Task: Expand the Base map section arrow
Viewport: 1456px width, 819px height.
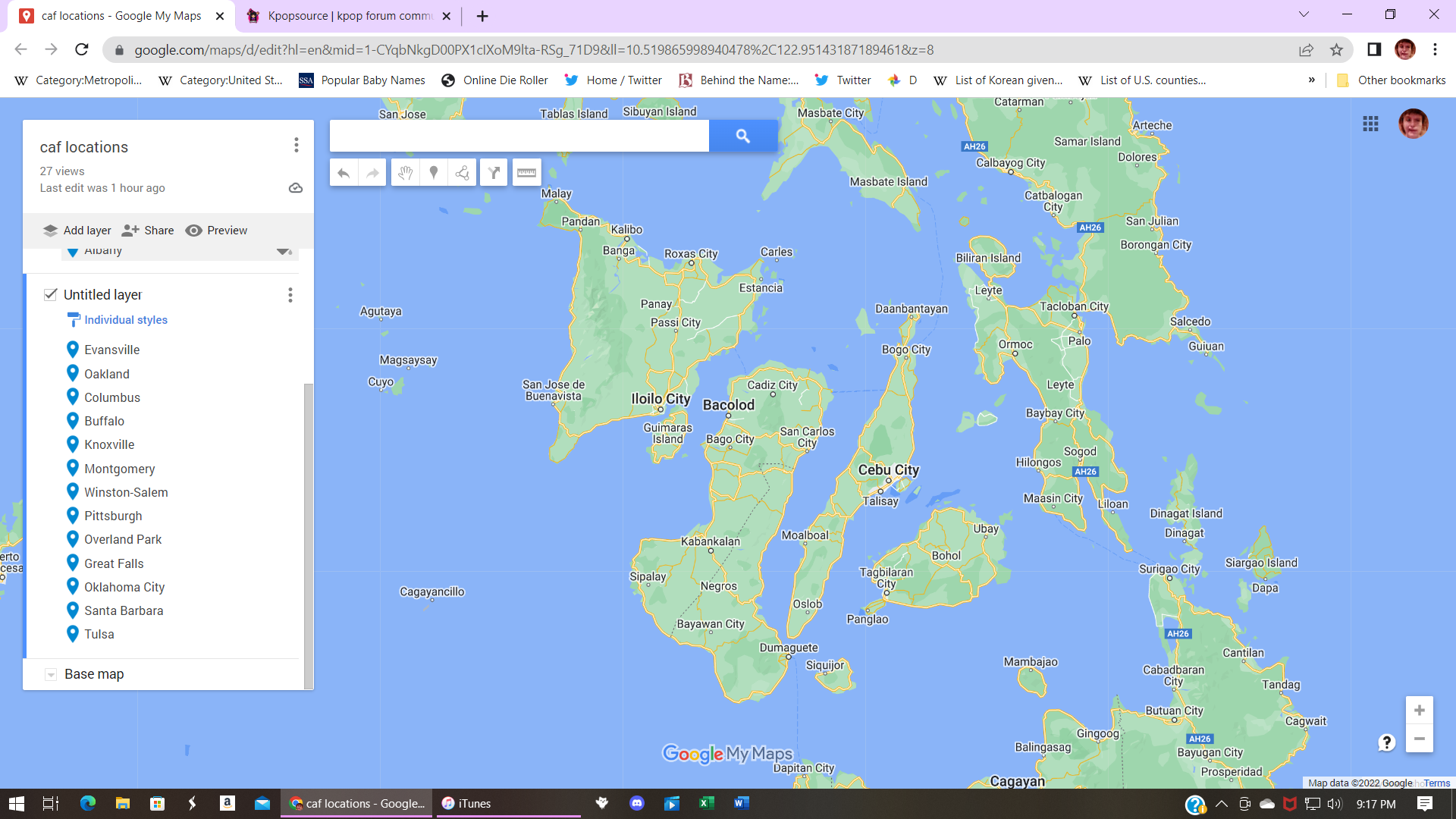Action: click(x=51, y=675)
